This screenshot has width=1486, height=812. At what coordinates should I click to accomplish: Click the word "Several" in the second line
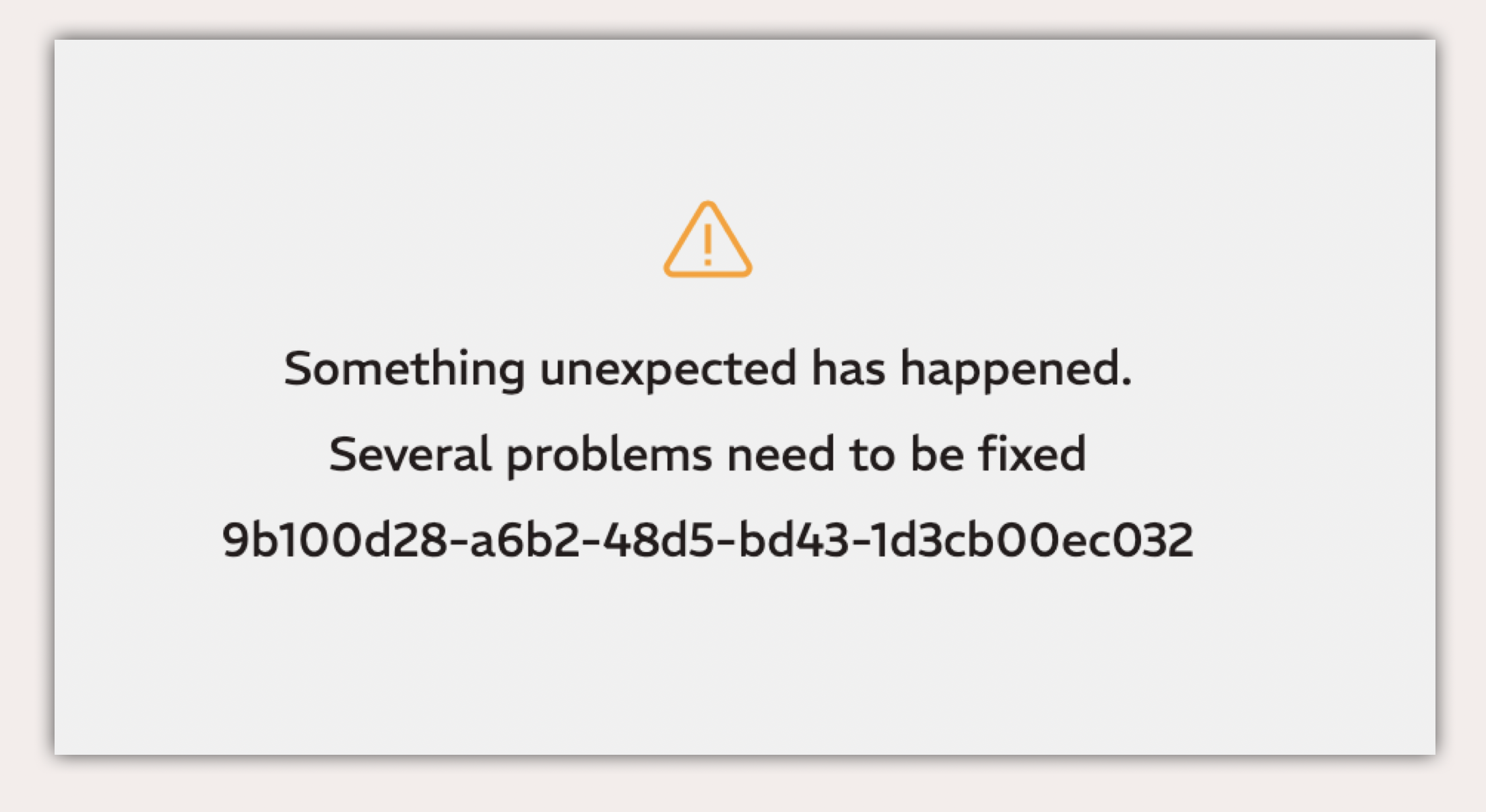410,454
